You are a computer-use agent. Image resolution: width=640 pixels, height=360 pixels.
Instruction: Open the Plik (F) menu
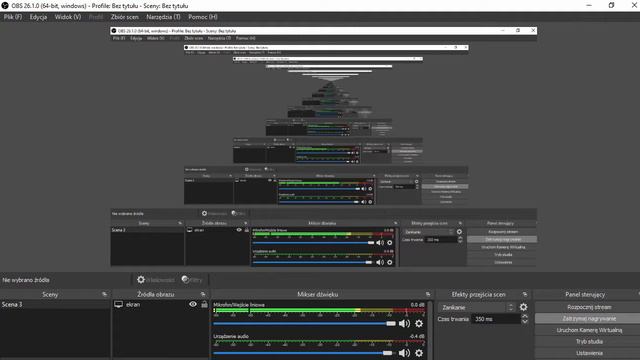tap(13, 17)
